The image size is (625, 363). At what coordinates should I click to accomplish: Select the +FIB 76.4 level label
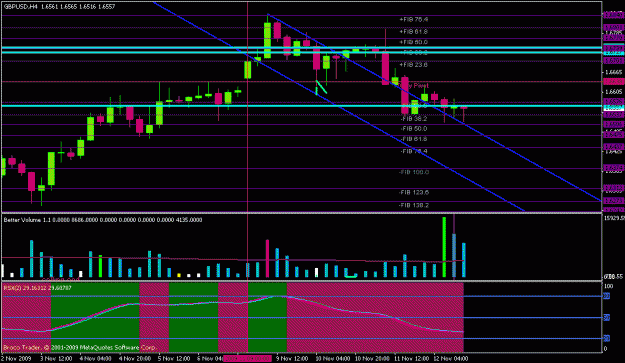[x=413, y=19]
